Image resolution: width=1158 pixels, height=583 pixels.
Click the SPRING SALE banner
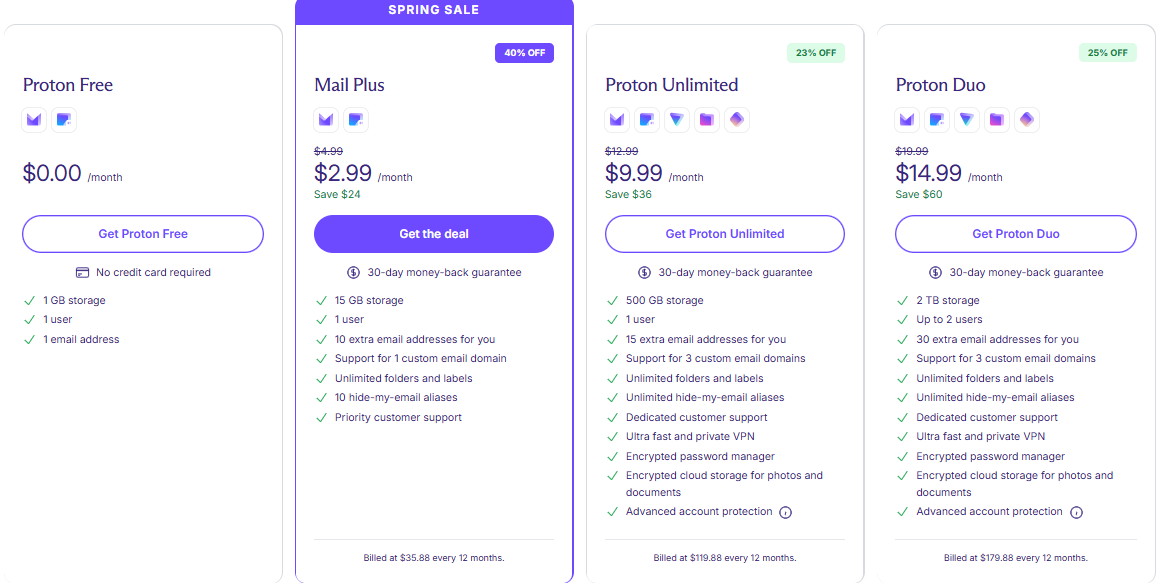tap(433, 10)
